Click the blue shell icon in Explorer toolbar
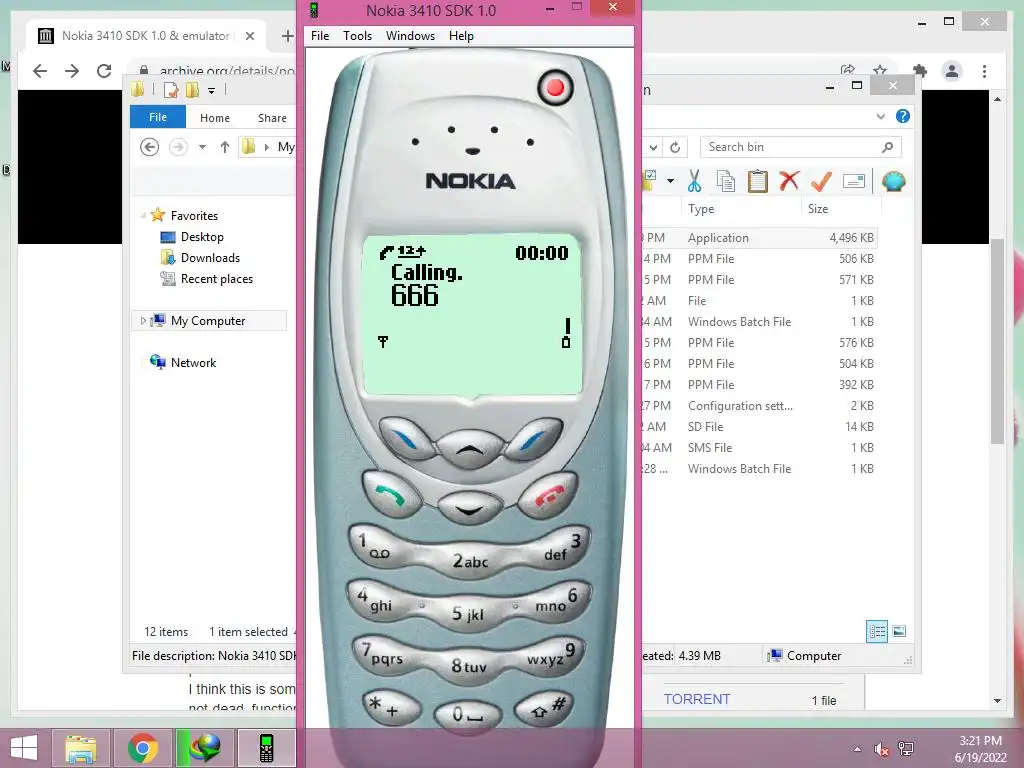The image size is (1024, 768). 893,181
